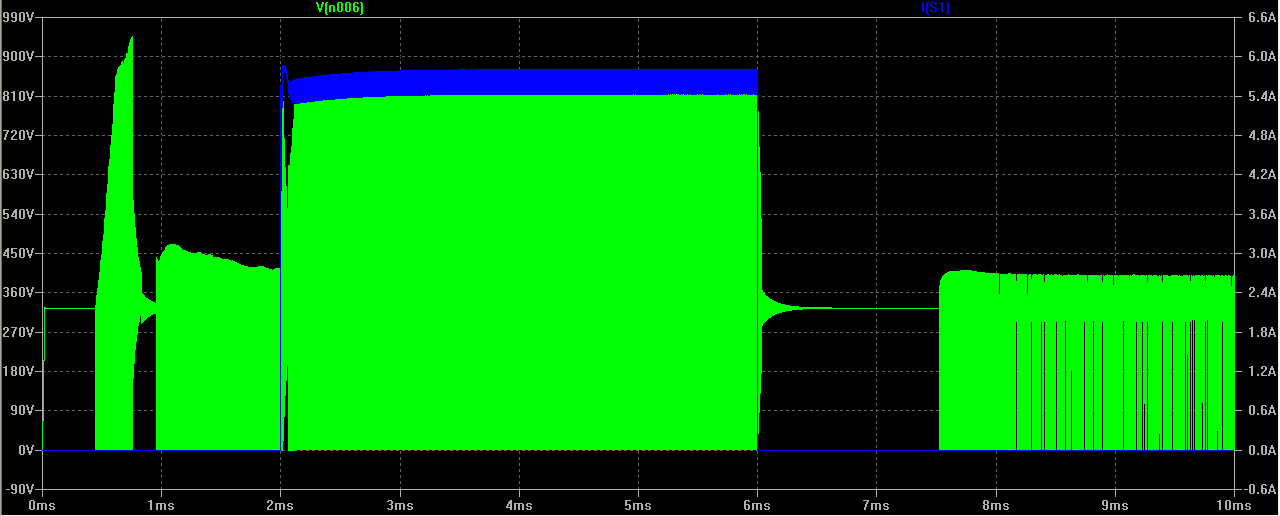Click the 450V left axis label

coord(19,254)
